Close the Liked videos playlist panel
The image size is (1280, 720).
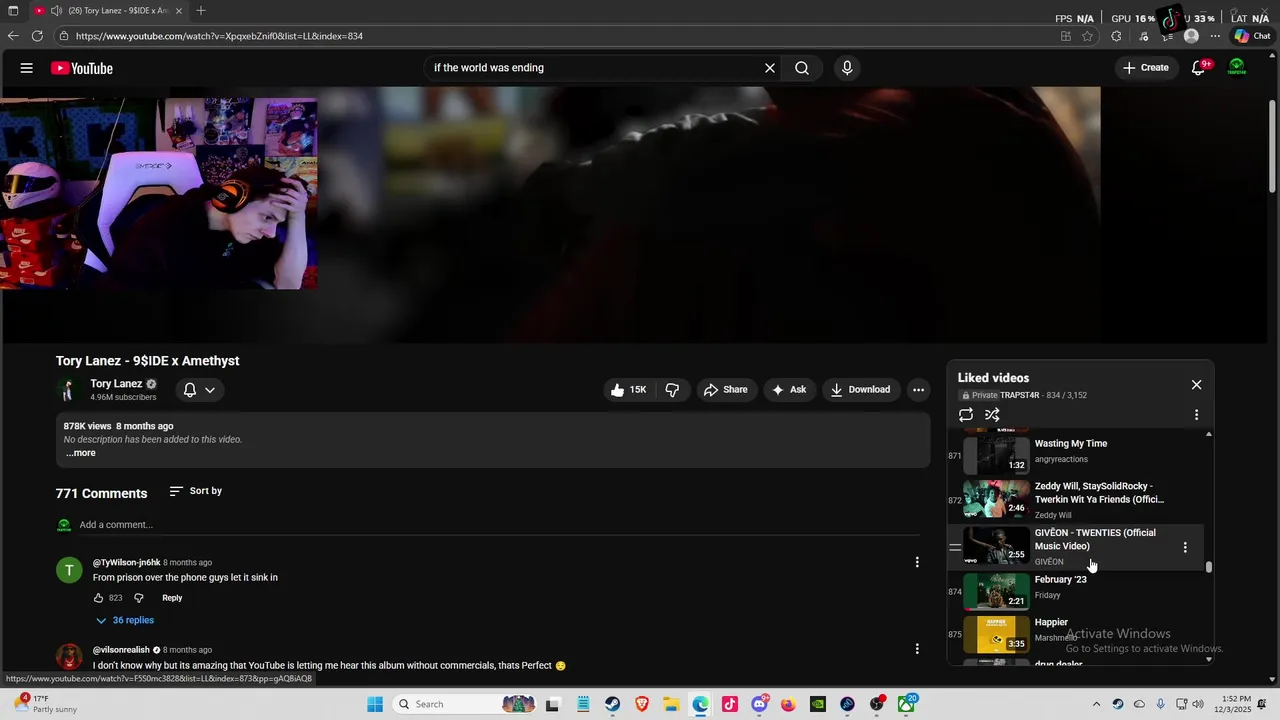tap(1196, 385)
